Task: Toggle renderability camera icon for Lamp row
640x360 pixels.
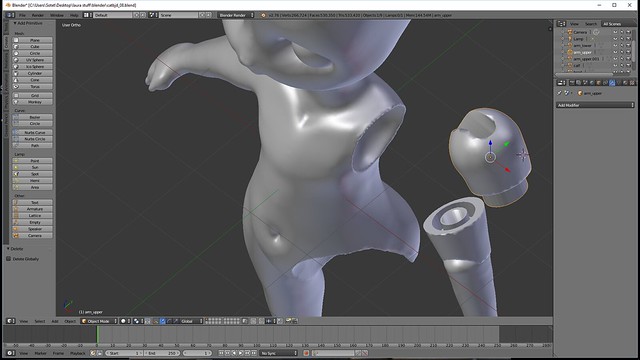Action: pos(628,39)
